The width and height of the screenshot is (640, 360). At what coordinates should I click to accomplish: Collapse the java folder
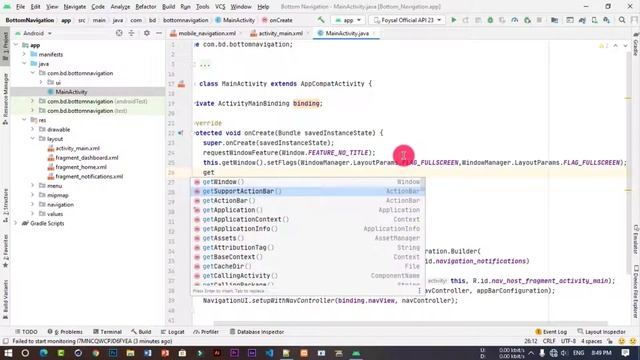pyautogui.click(x=24, y=64)
